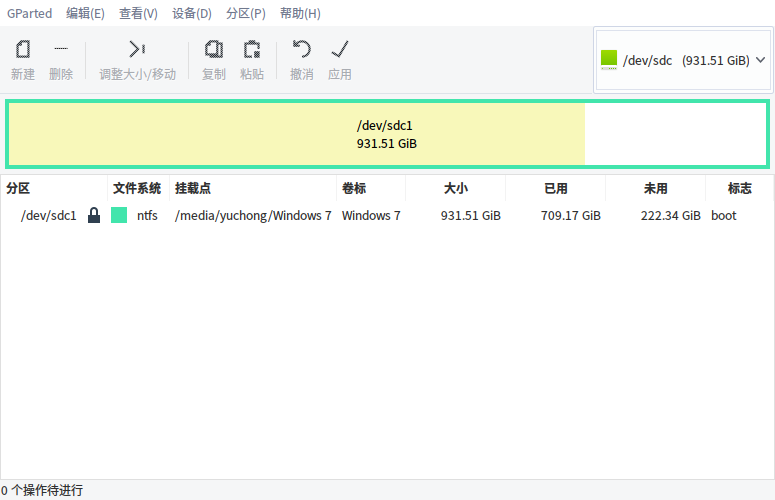Select the /dev/sdc1 row in partition list
The width and height of the screenshot is (775, 500).
click(387, 215)
